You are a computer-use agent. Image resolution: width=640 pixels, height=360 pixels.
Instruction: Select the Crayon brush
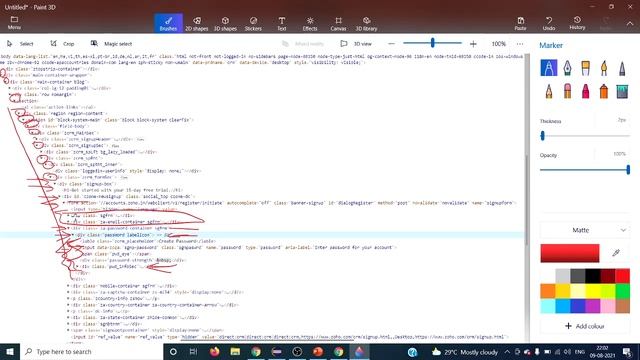pos(586,91)
